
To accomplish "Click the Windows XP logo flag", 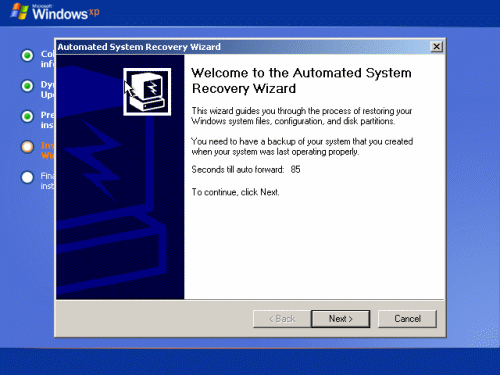I will click(19, 12).
